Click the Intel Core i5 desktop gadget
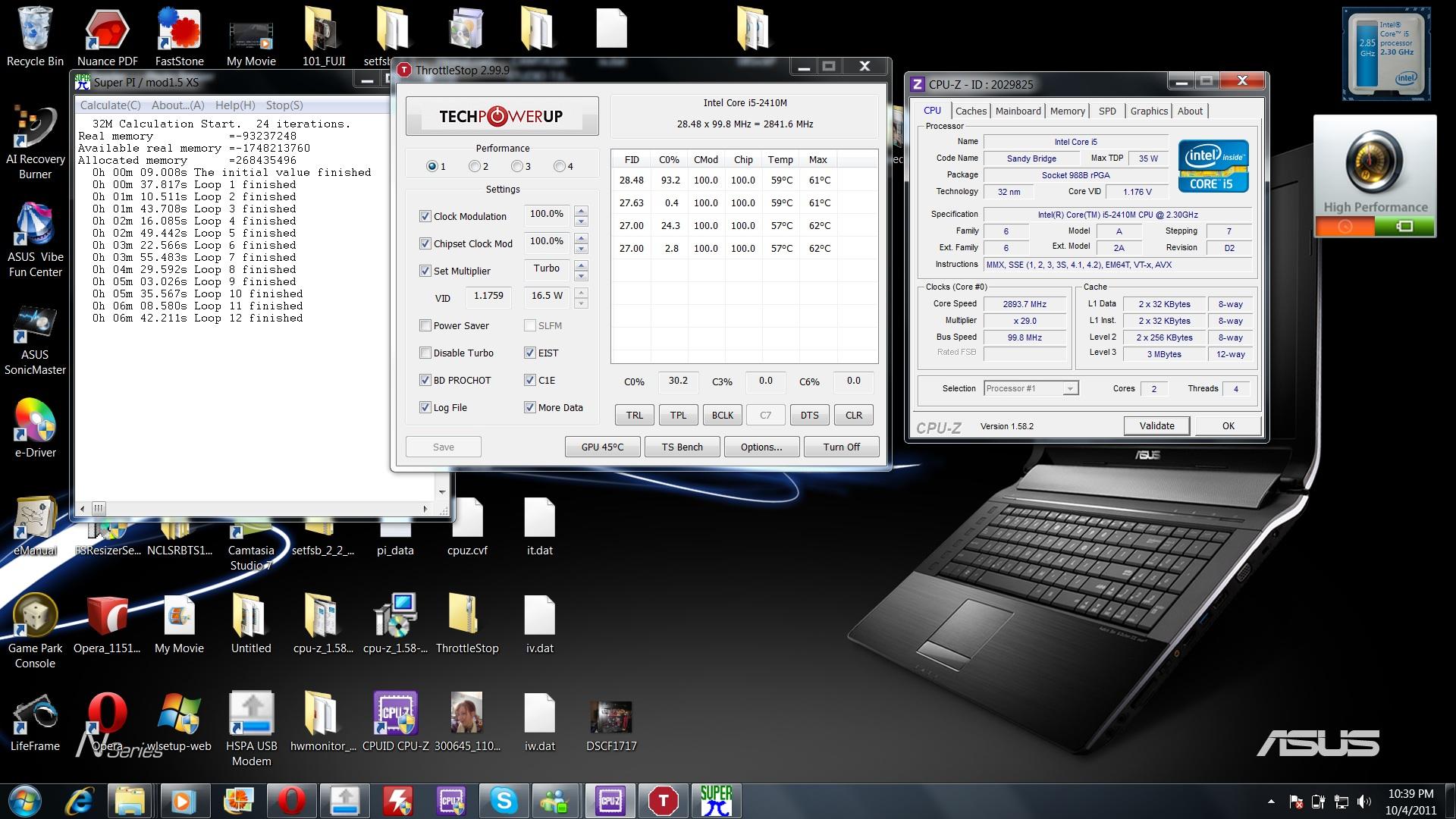1456x819 pixels. (x=1386, y=54)
